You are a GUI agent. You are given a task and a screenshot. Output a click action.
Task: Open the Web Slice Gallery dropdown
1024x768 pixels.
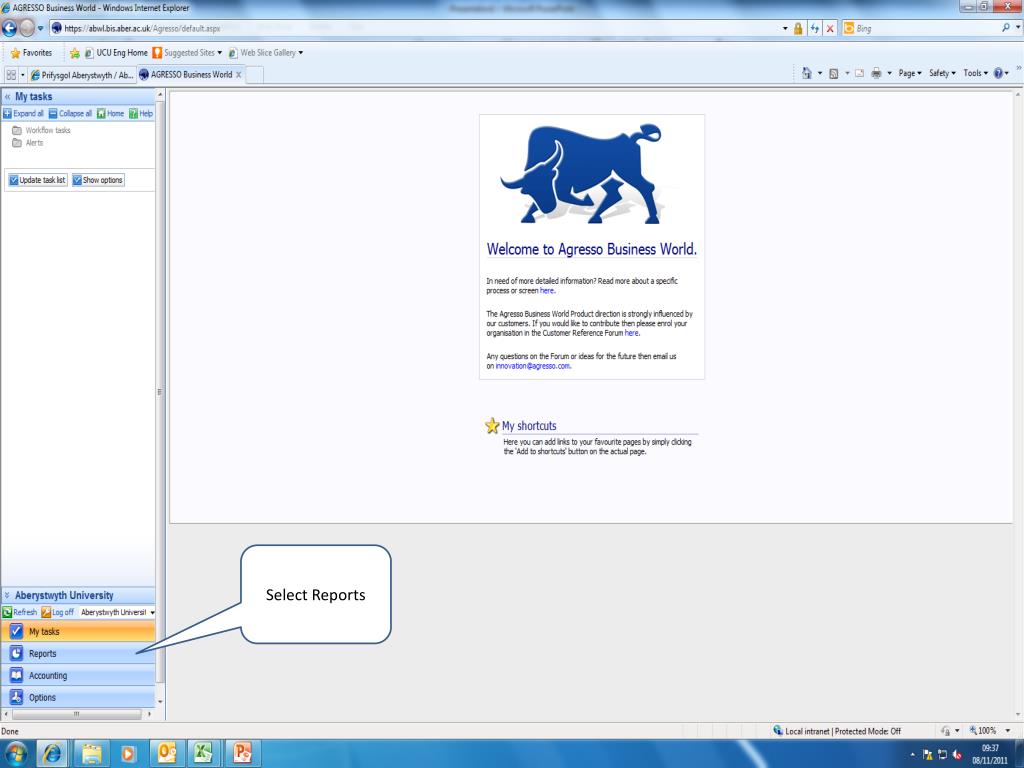coord(266,53)
